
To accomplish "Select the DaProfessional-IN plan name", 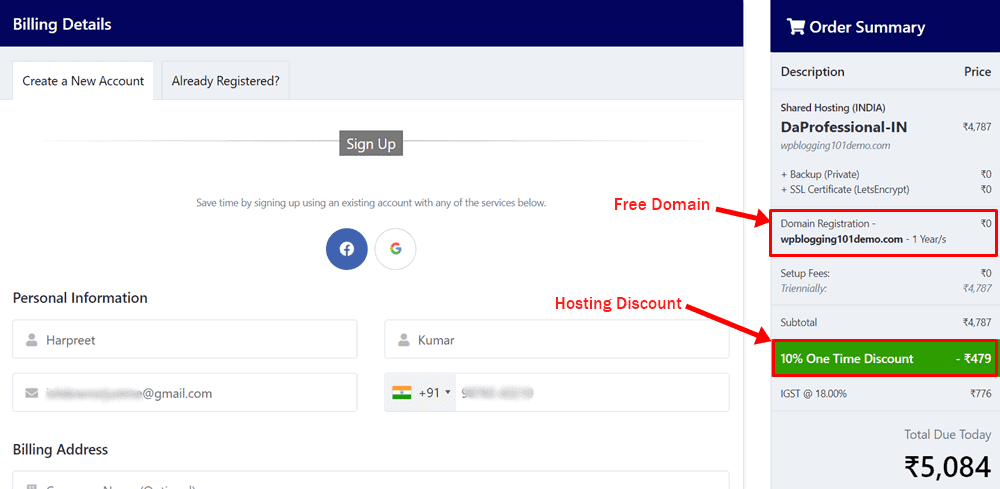I will point(842,127).
